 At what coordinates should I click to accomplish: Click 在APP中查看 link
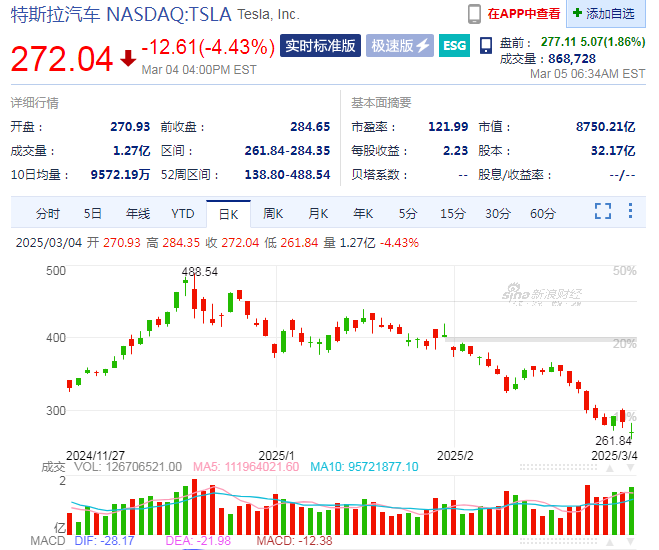pos(524,14)
